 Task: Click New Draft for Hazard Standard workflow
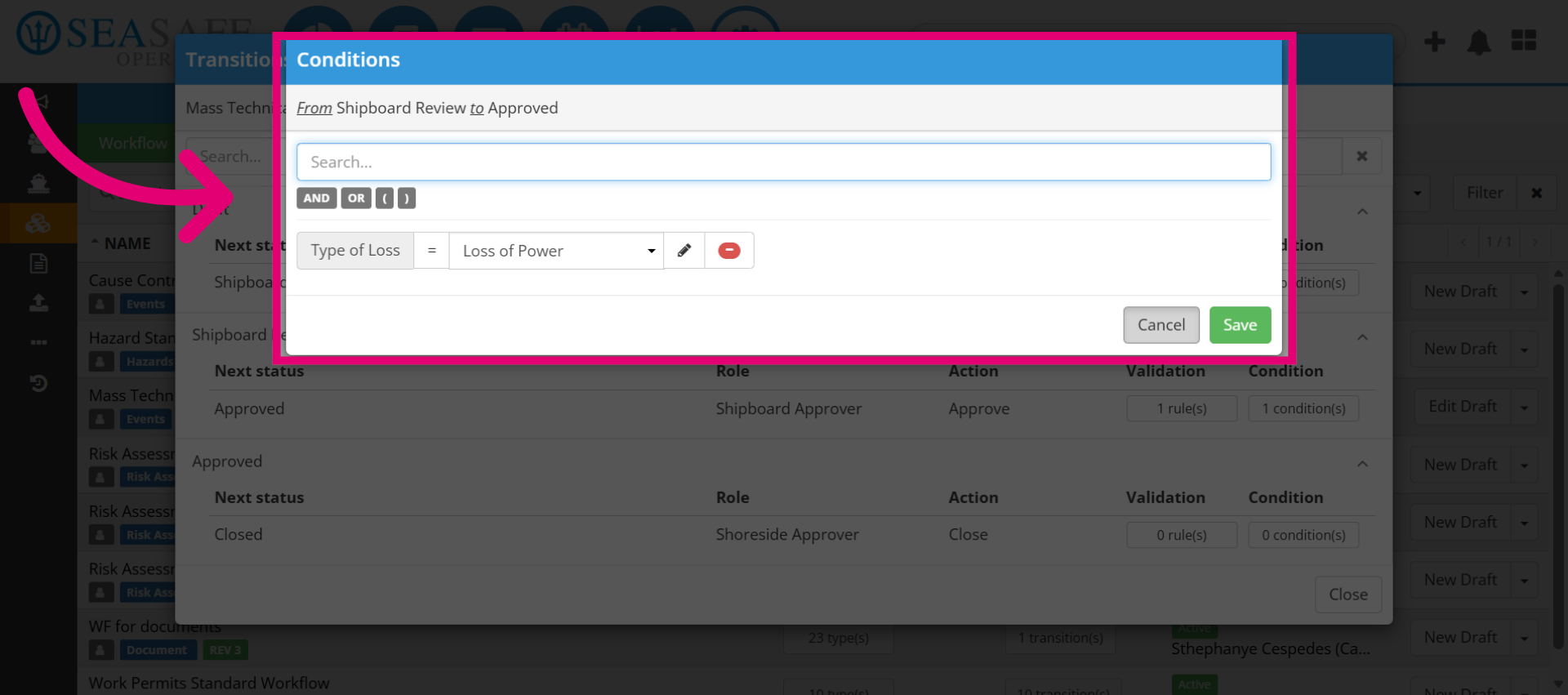click(x=1460, y=349)
